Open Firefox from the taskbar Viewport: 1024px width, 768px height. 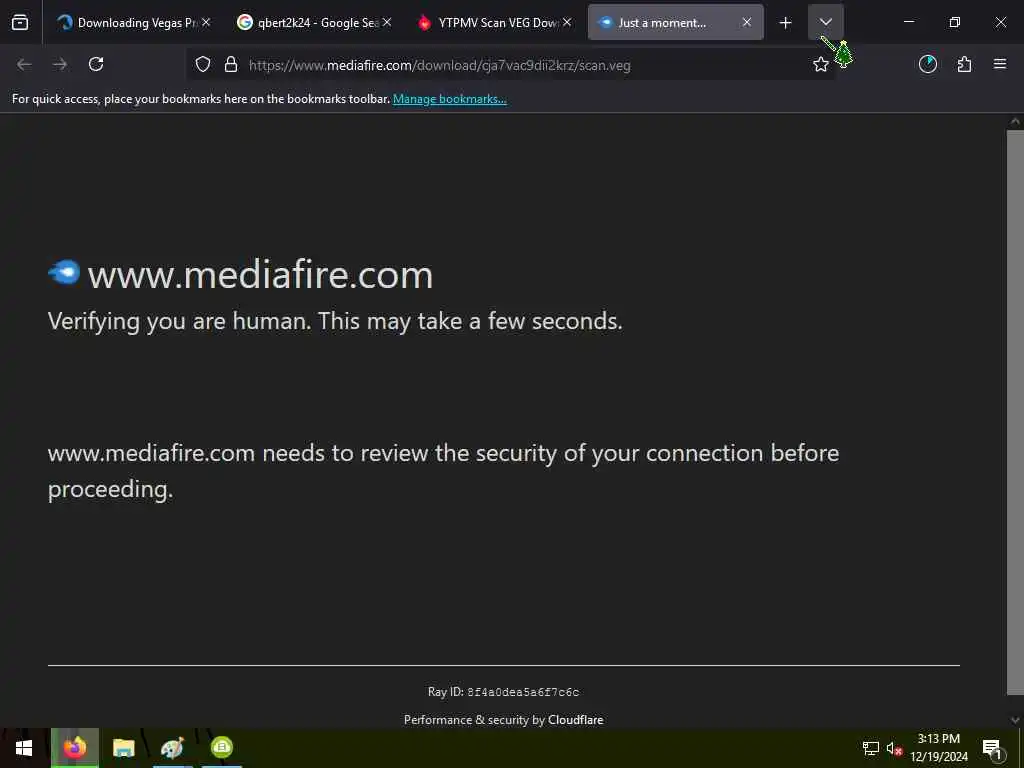pyautogui.click(x=74, y=748)
